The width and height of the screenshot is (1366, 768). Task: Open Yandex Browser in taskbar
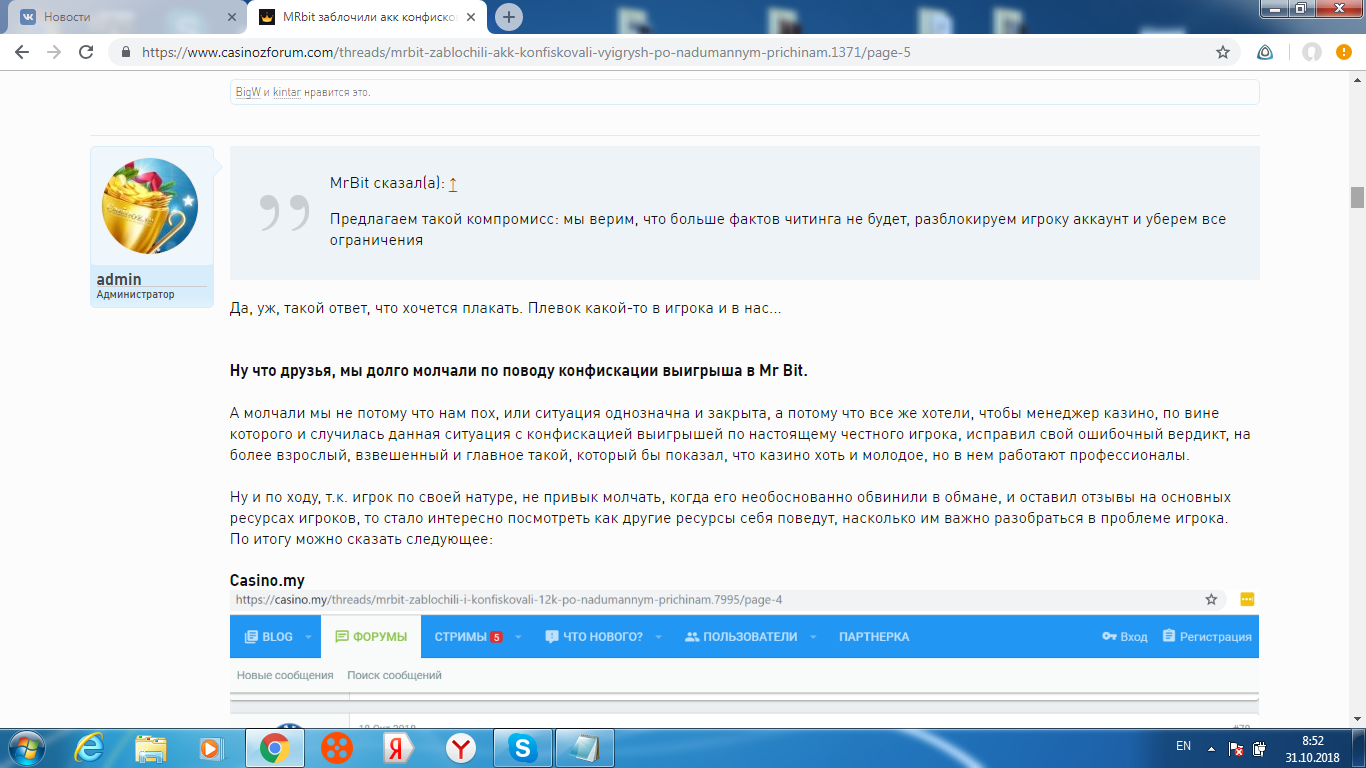(x=461, y=747)
